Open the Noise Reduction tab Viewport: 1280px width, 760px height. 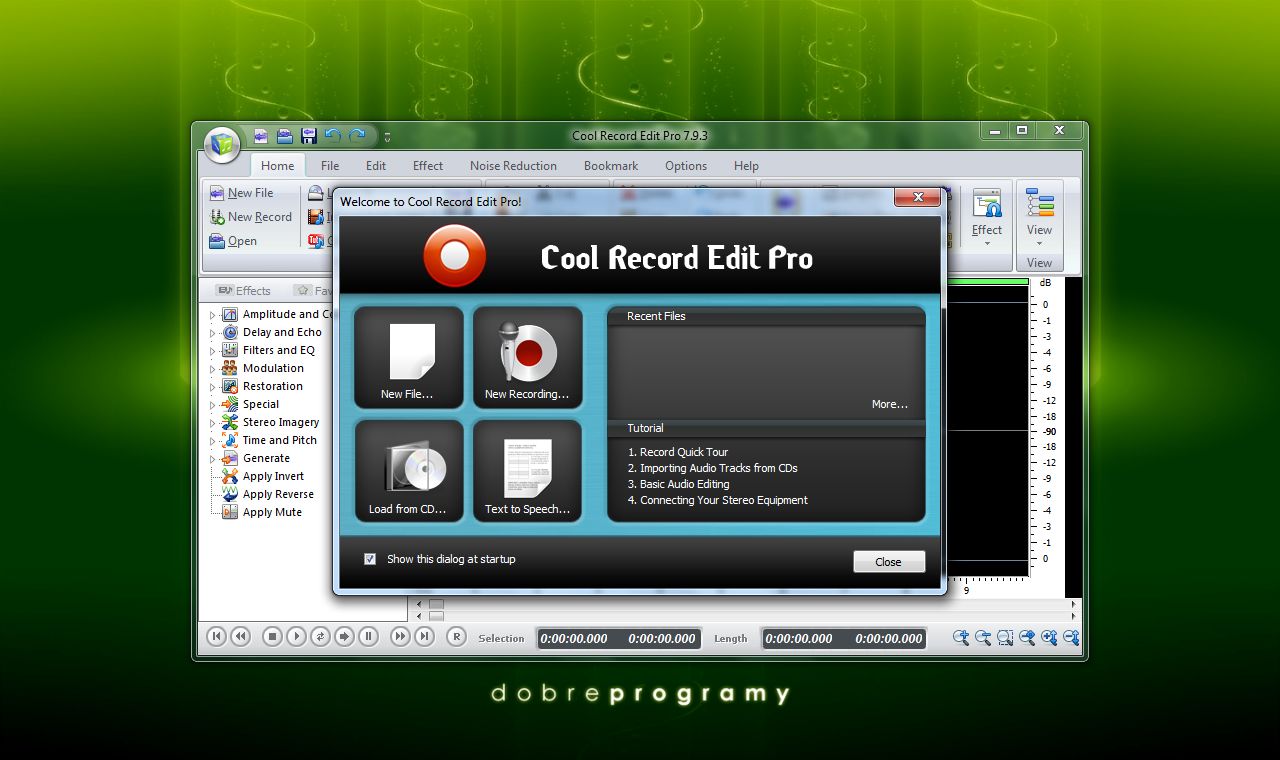514,166
